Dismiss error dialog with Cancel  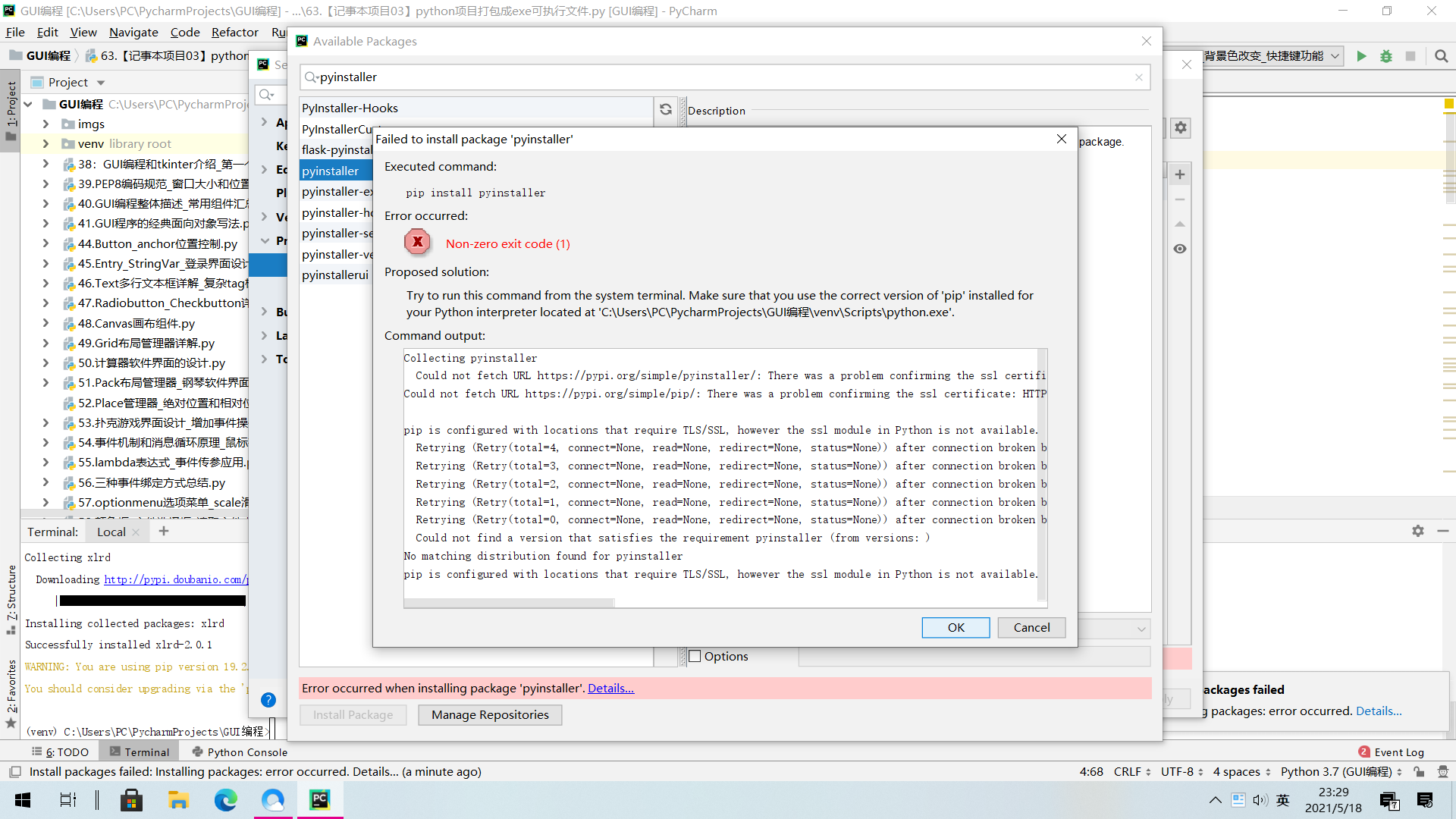[x=1031, y=628]
